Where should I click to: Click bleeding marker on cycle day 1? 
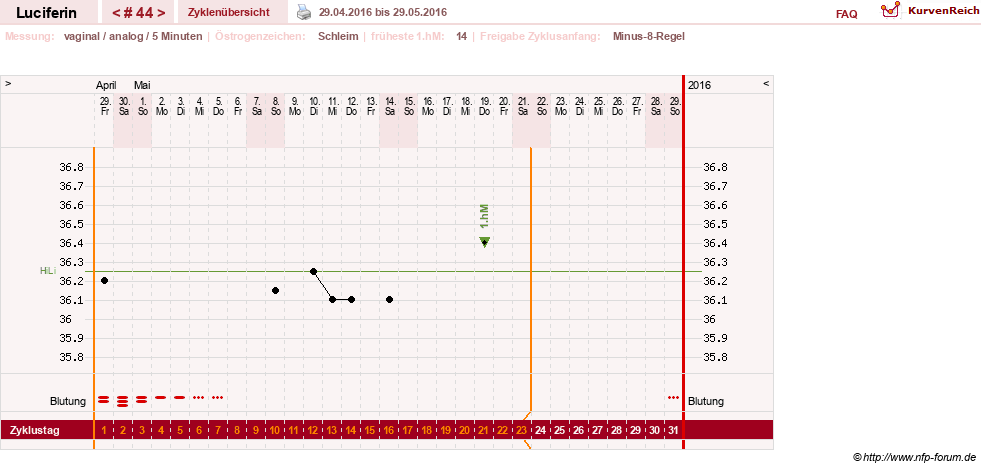tap(104, 399)
